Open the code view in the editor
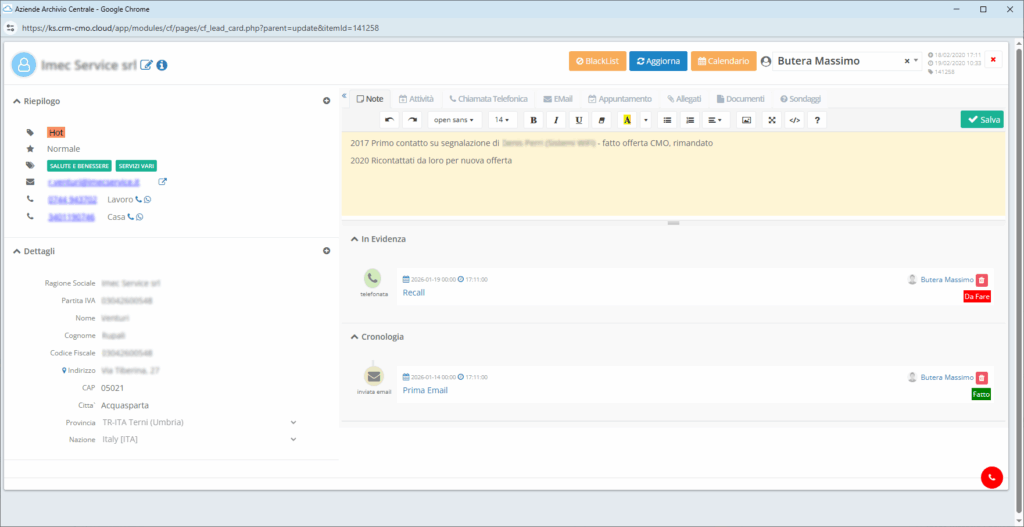 pyautogui.click(x=795, y=120)
